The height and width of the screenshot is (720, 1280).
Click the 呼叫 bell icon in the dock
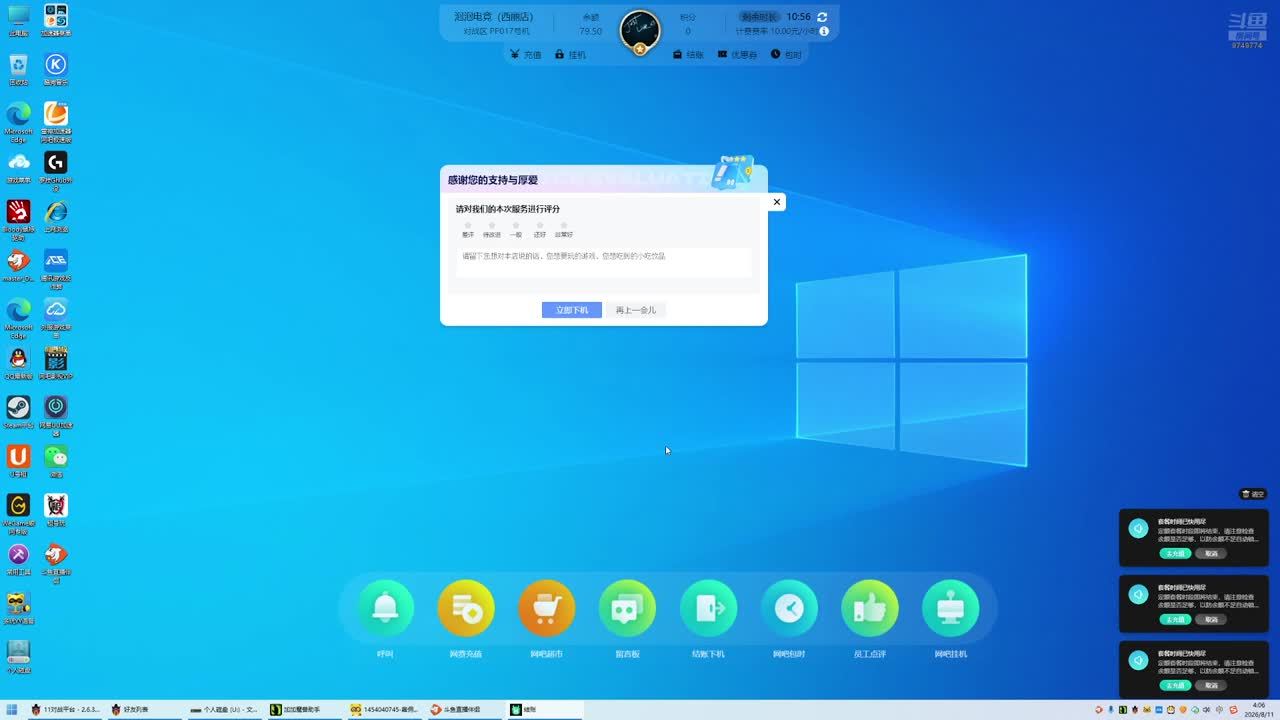385,608
